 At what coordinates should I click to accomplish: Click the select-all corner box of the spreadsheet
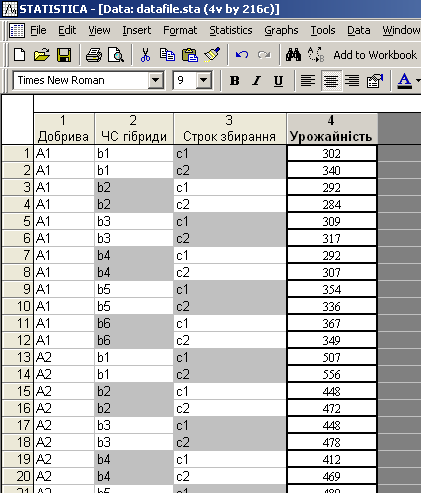point(17,119)
